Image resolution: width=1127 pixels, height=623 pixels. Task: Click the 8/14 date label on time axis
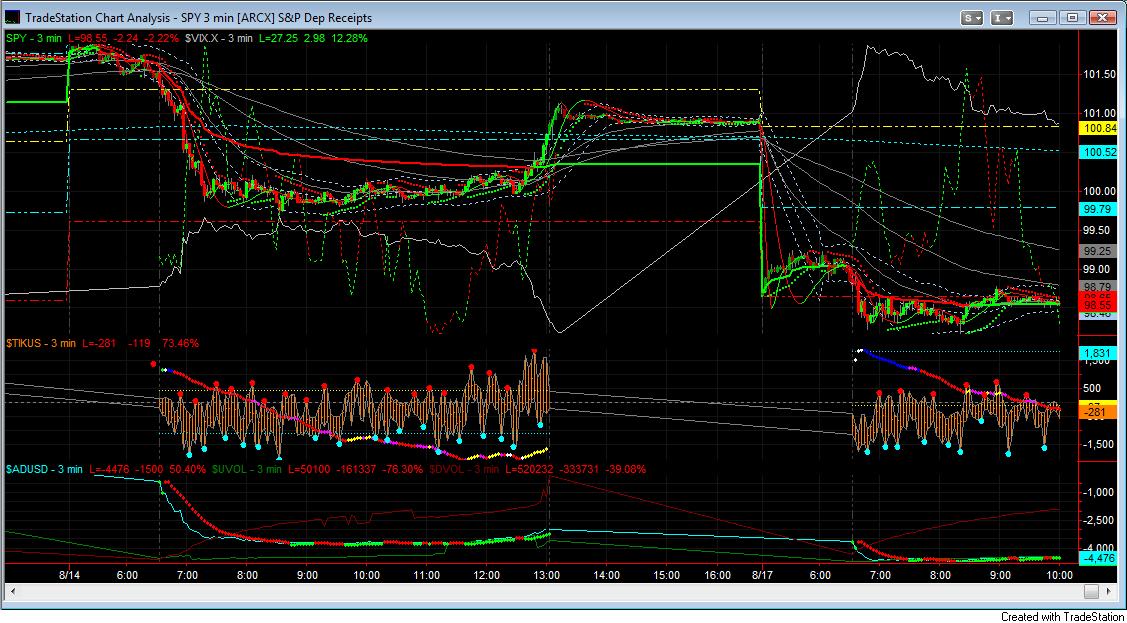pos(68,576)
